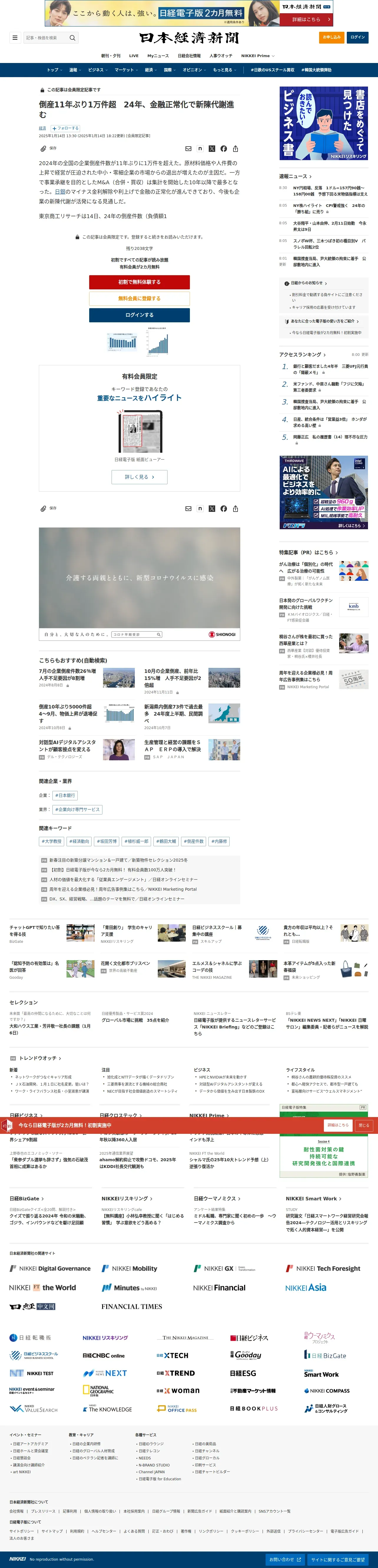Image resolution: width=378 pixels, height=1568 pixels.
Task: Open the LIVE menu item
Action: [134, 55]
